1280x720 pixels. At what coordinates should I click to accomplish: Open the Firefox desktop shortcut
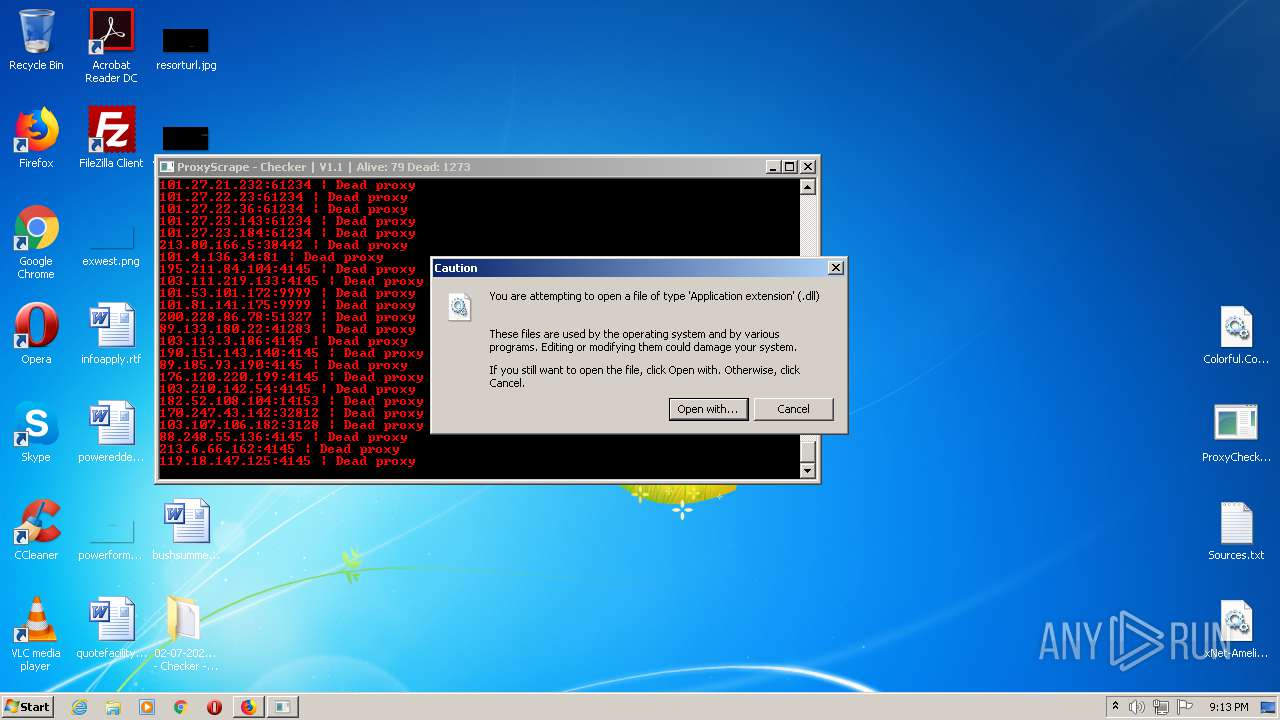point(36,138)
